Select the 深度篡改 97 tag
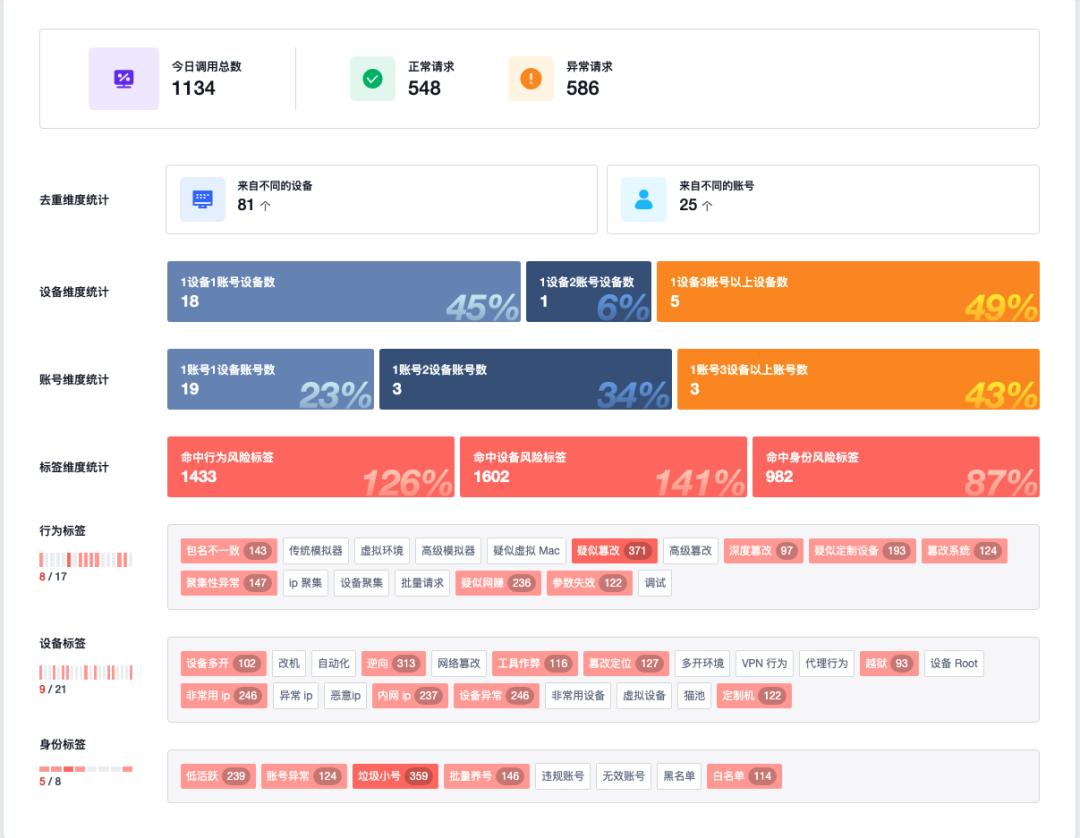The width and height of the screenshot is (1080, 838). click(x=763, y=551)
